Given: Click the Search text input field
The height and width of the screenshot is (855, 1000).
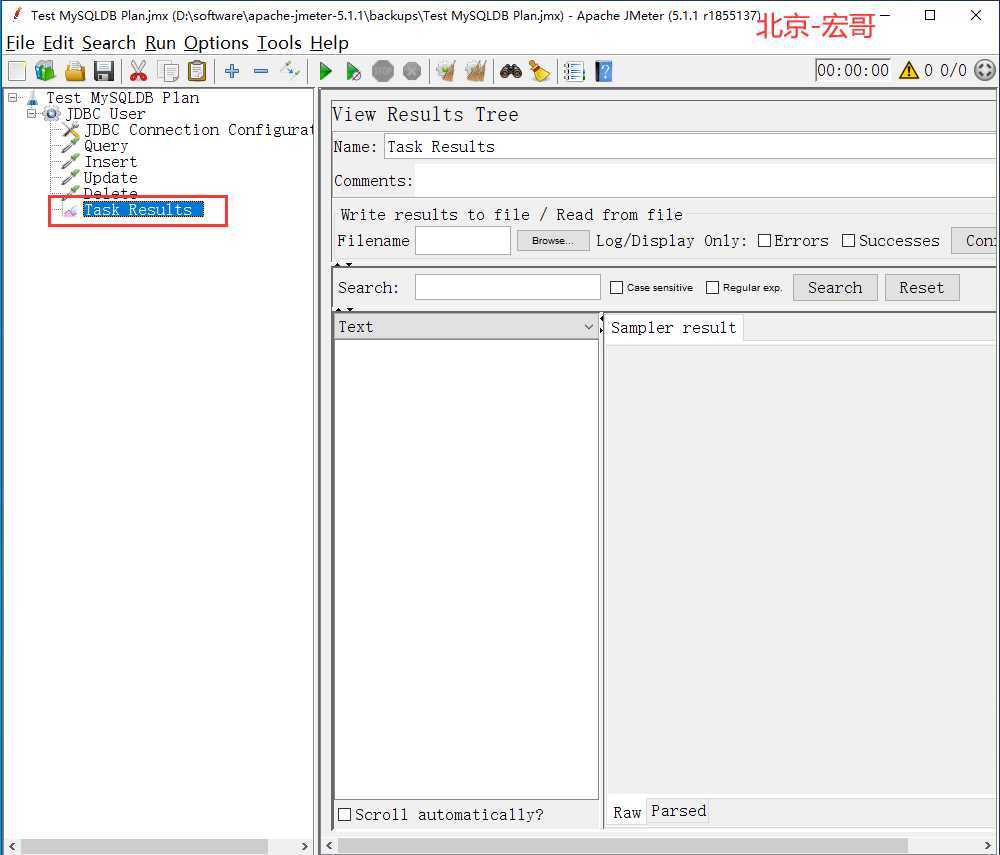Looking at the screenshot, I should point(508,288).
